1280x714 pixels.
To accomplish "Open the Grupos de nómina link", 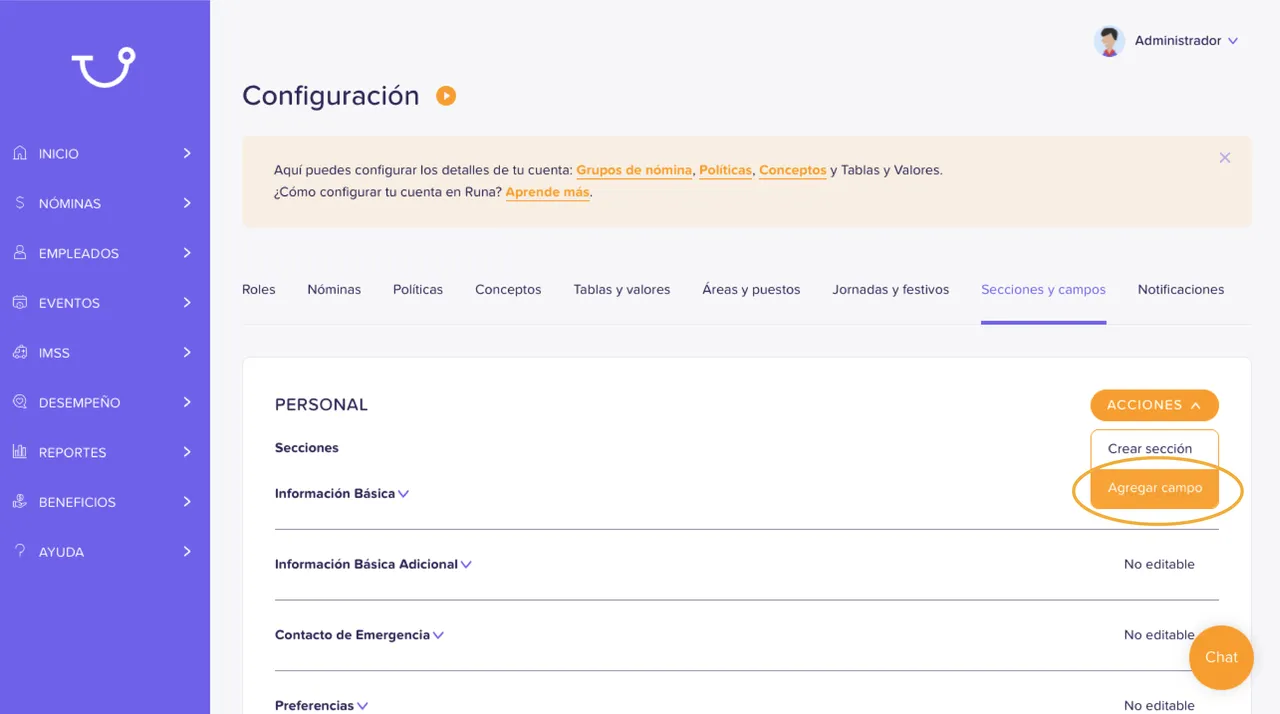I will click(x=634, y=170).
